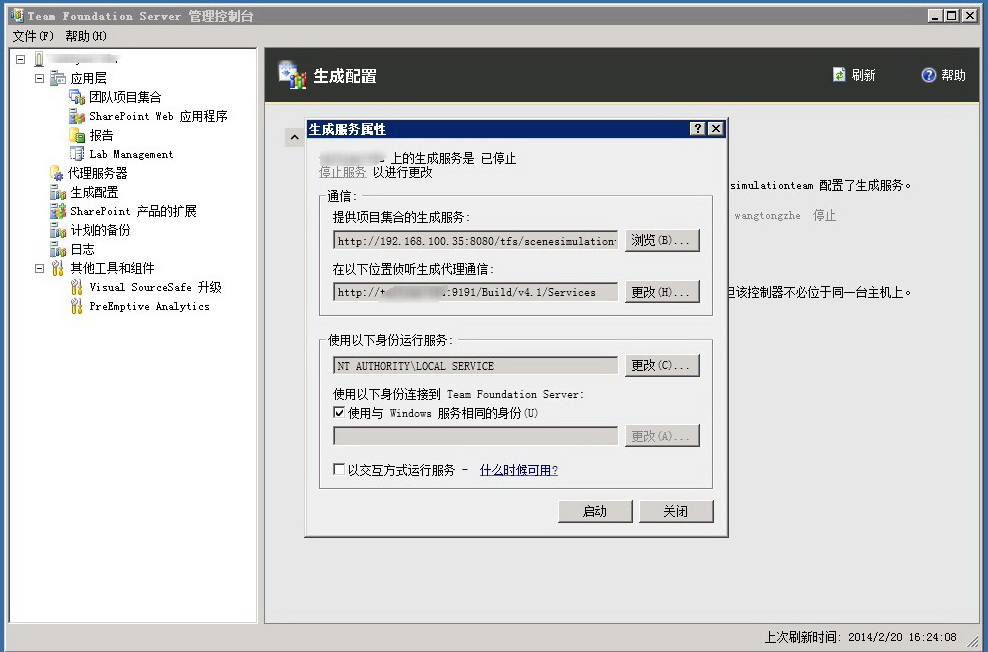Select 团队项目集合 in the tree
This screenshot has height=652, width=988.
click(x=125, y=97)
